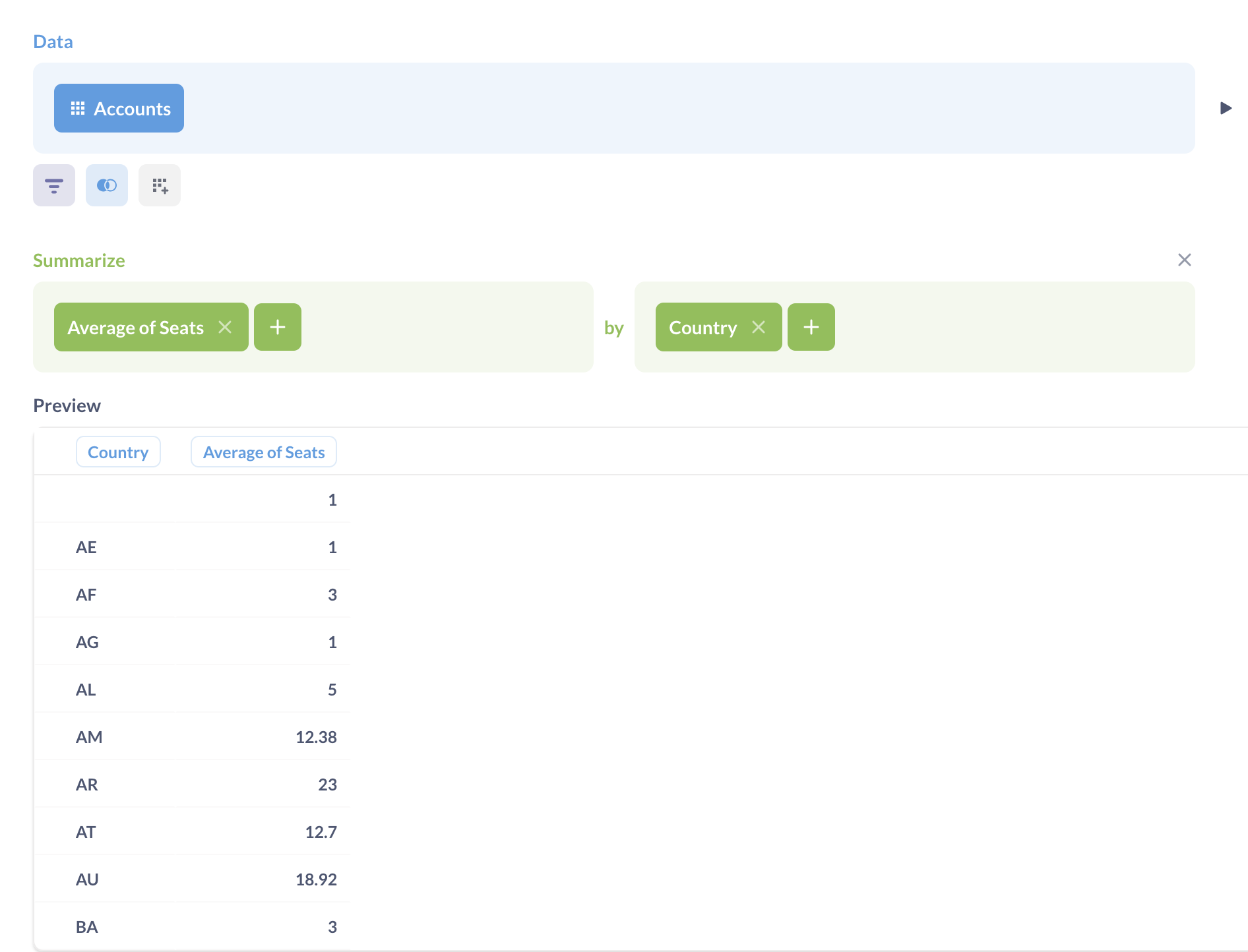Click the BA row in the preview table
The height and width of the screenshot is (952, 1248).
click(87, 927)
